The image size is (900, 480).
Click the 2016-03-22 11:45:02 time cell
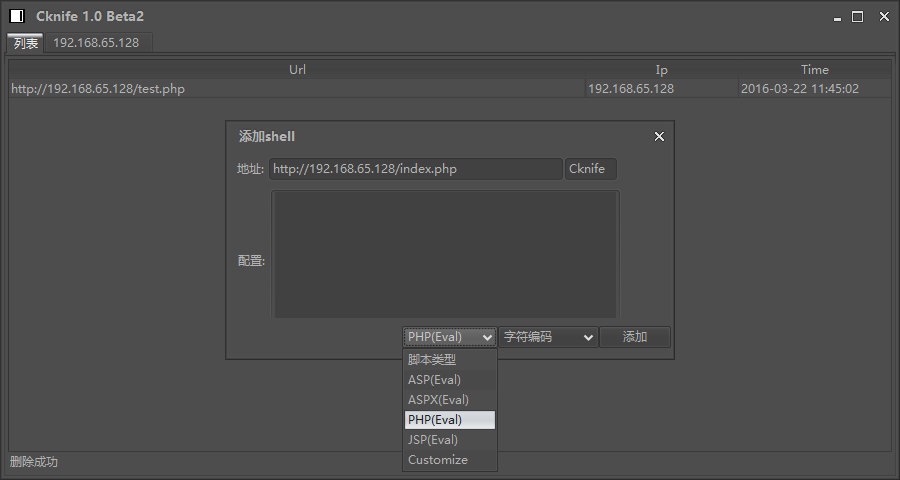(x=814, y=89)
